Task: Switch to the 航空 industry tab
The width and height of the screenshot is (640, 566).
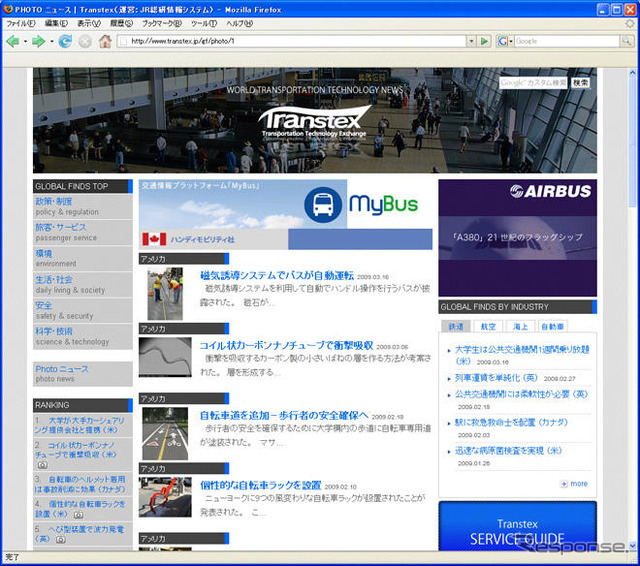Action: [488, 326]
